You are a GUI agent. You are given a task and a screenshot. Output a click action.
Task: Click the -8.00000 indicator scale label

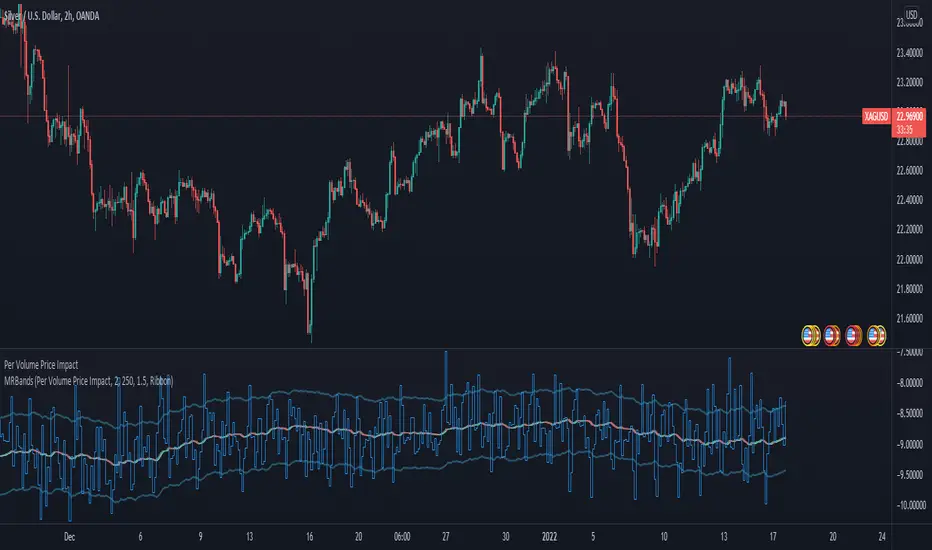point(909,383)
